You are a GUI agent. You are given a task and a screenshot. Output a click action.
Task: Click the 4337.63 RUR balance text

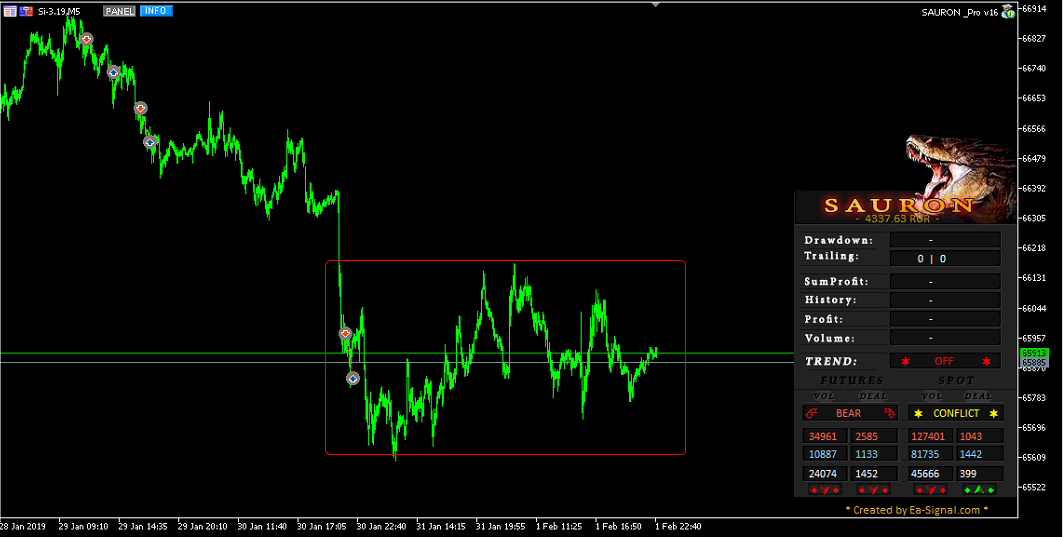point(898,219)
